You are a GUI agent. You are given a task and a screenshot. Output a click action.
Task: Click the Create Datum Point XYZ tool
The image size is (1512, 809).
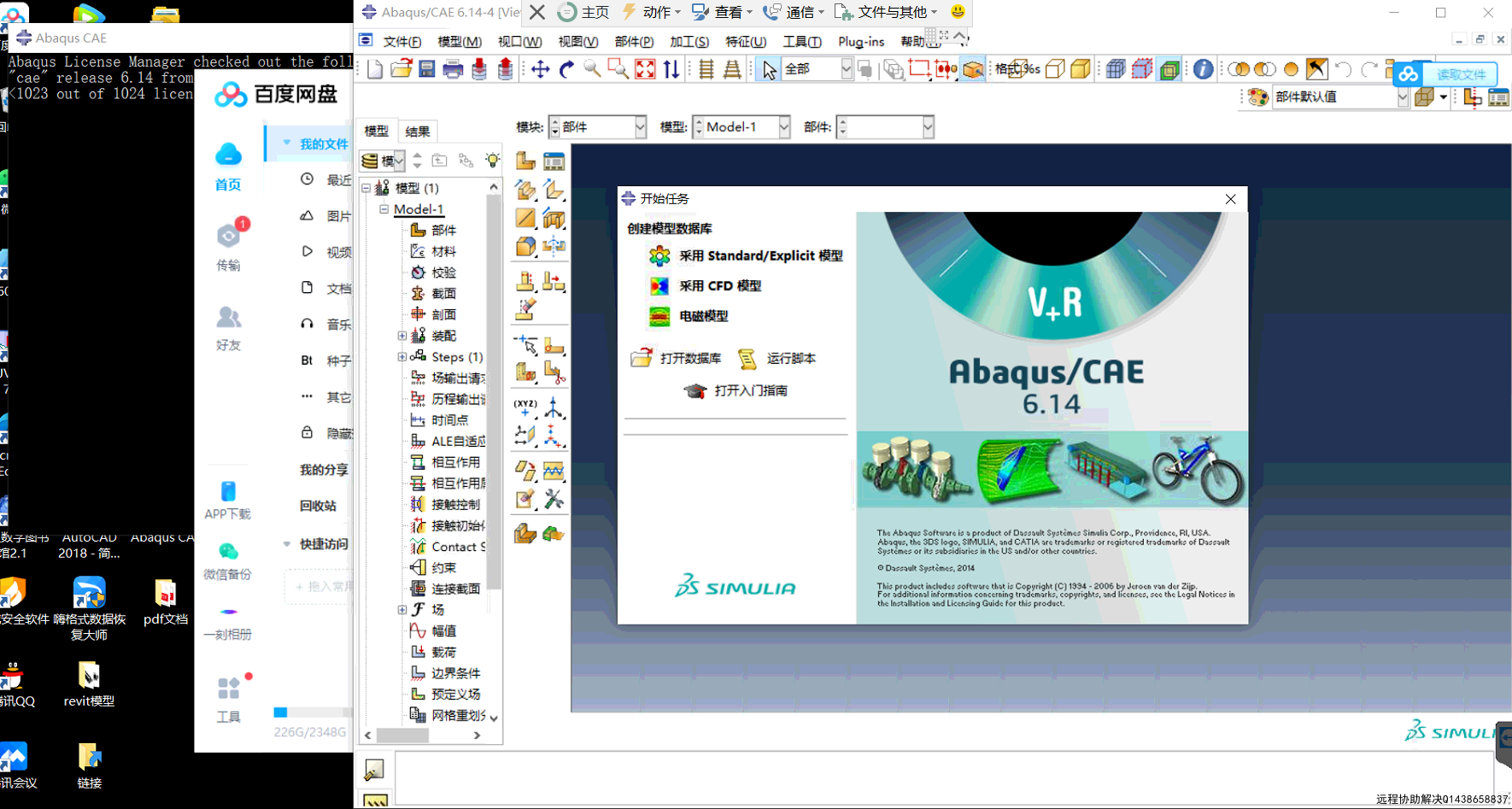[525, 407]
